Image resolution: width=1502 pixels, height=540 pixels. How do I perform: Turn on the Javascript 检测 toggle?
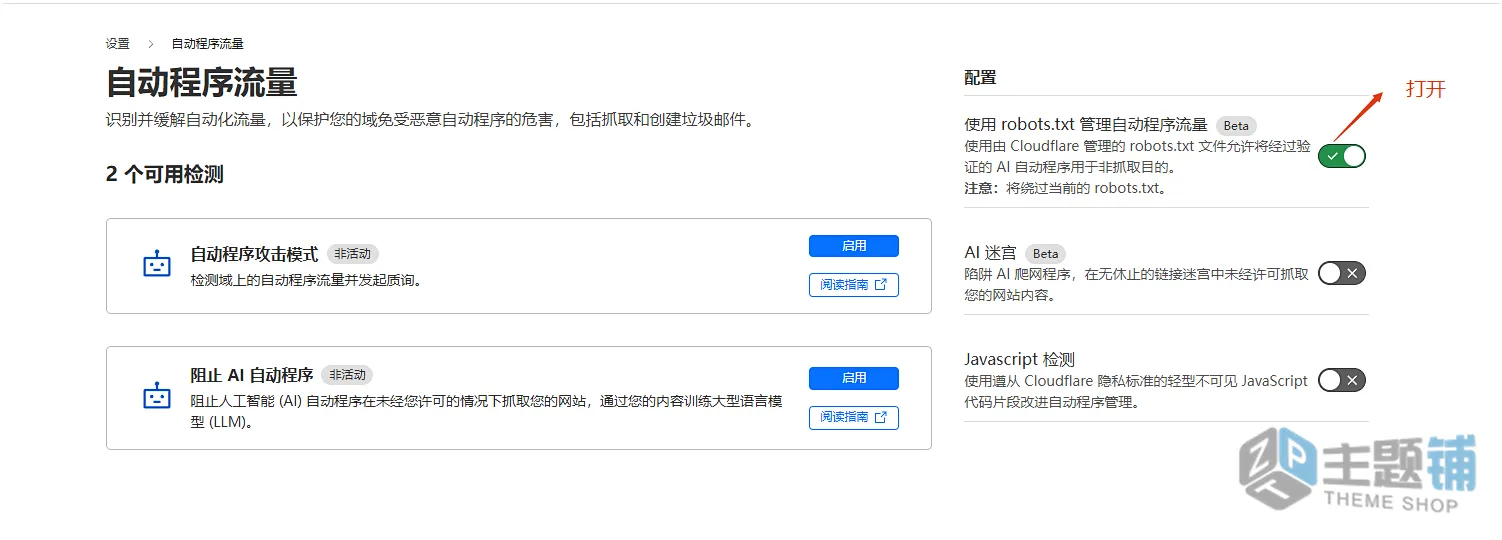[x=1341, y=380]
